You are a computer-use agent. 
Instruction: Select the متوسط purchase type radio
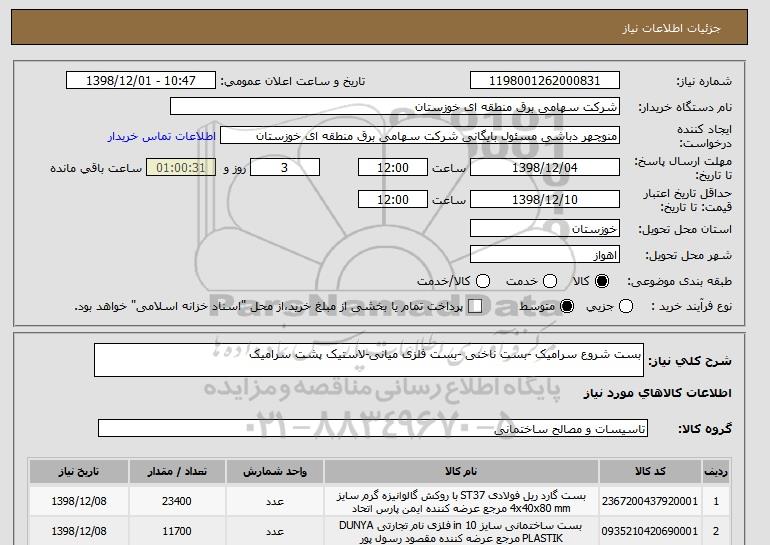pos(568,306)
